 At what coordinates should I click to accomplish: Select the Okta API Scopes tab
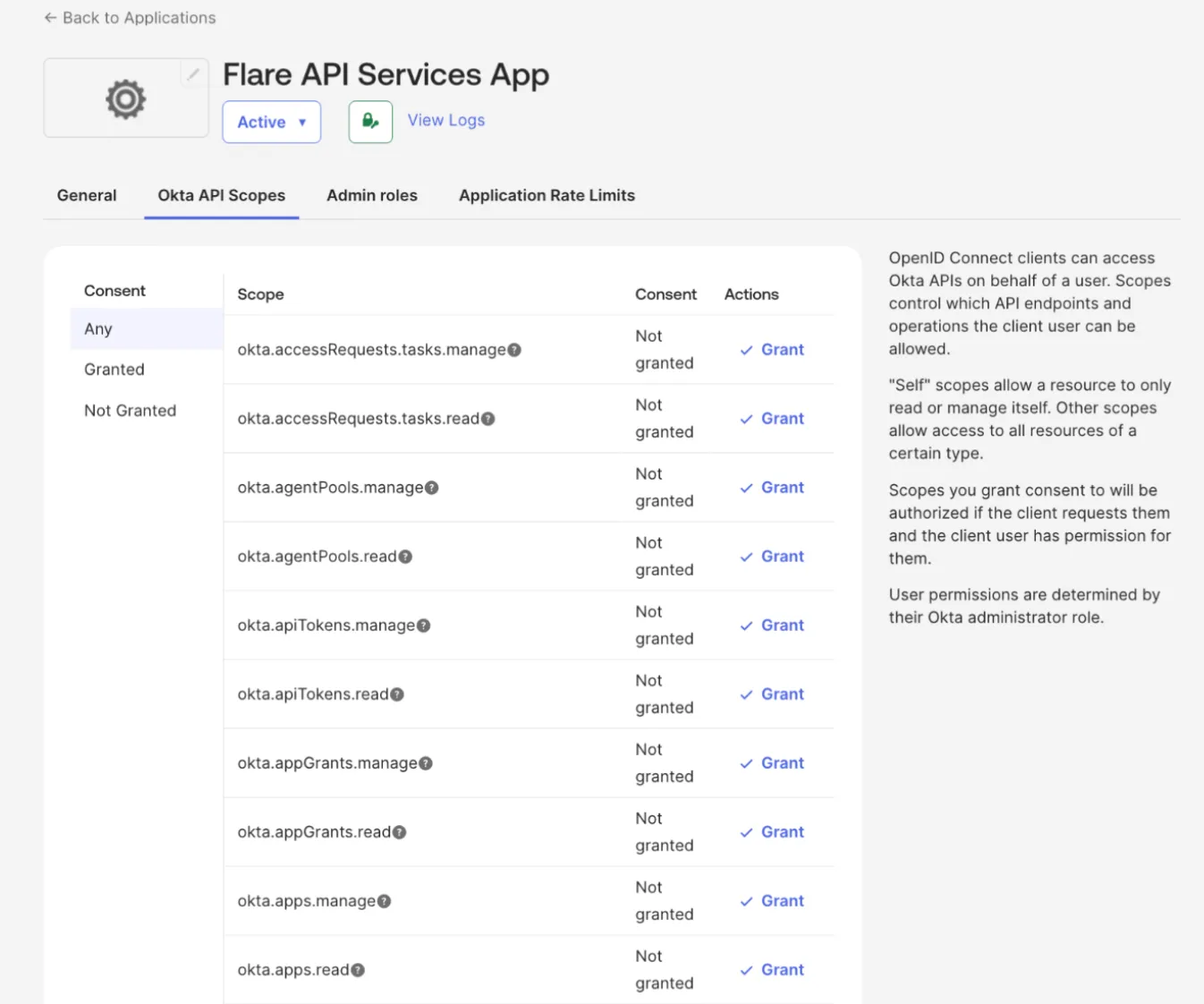pyautogui.click(x=222, y=195)
